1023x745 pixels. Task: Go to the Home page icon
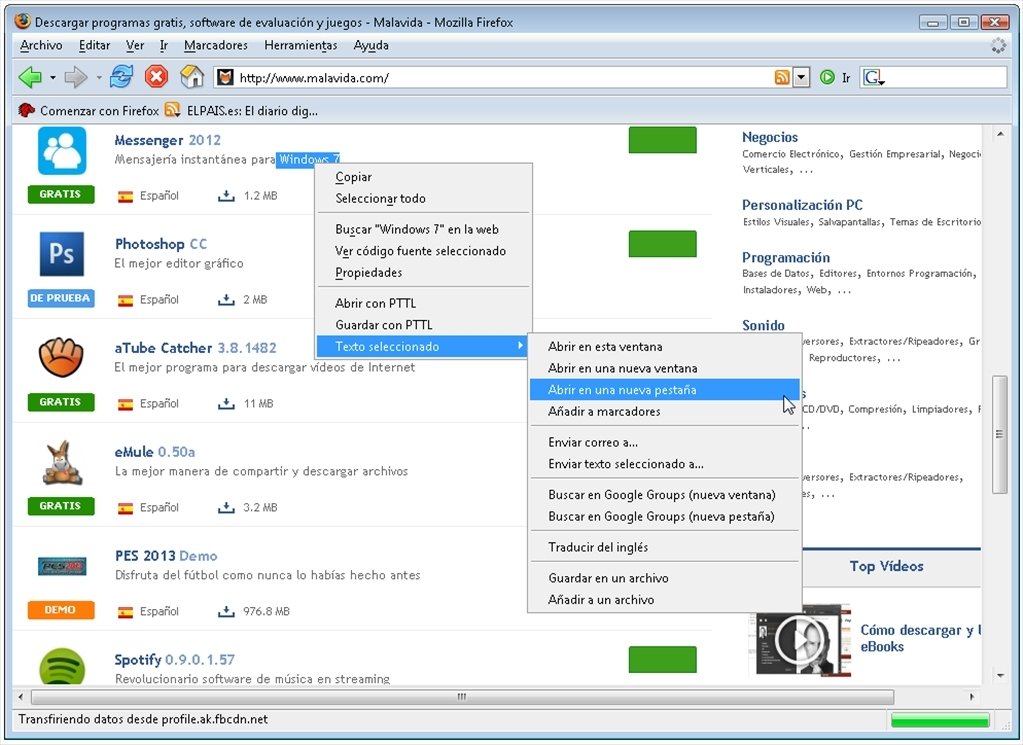coord(192,77)
